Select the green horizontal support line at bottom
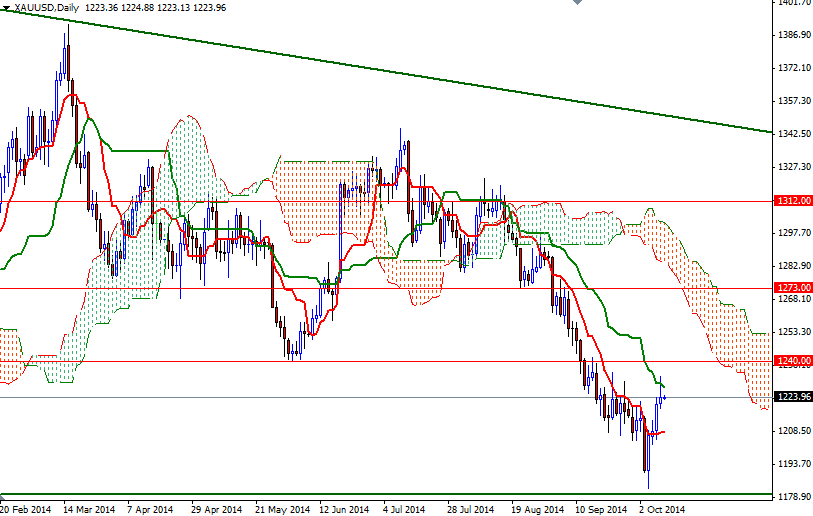Image resolution: width=813 pixels, height=516 pixels. (400, 494)
